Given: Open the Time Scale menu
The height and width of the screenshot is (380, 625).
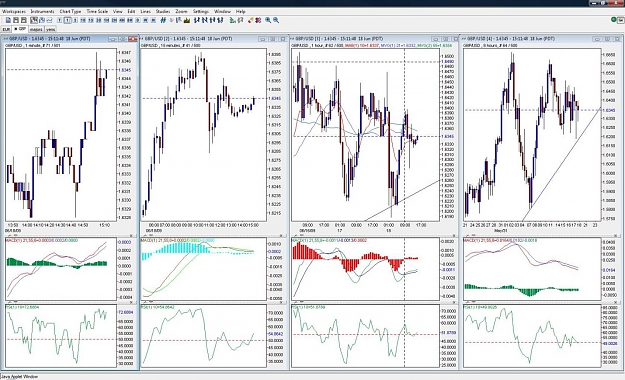Looking at the screenshot, I should [x=97, y=11].
